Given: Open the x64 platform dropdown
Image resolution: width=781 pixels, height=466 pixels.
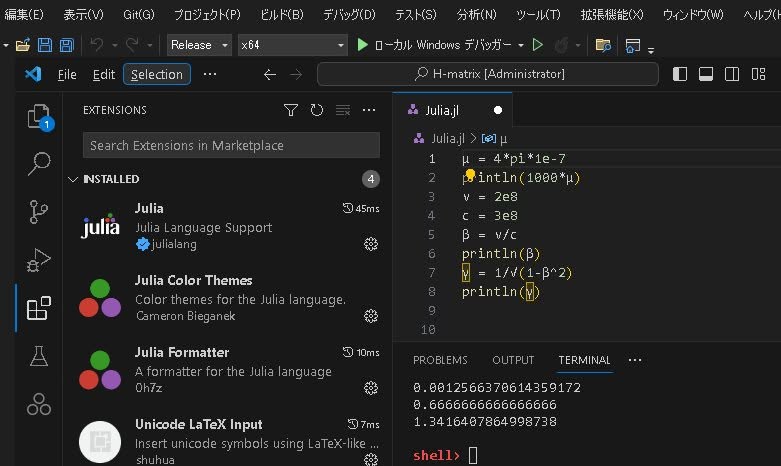Looking at the screenshot, I should click(x=292, y=45).
